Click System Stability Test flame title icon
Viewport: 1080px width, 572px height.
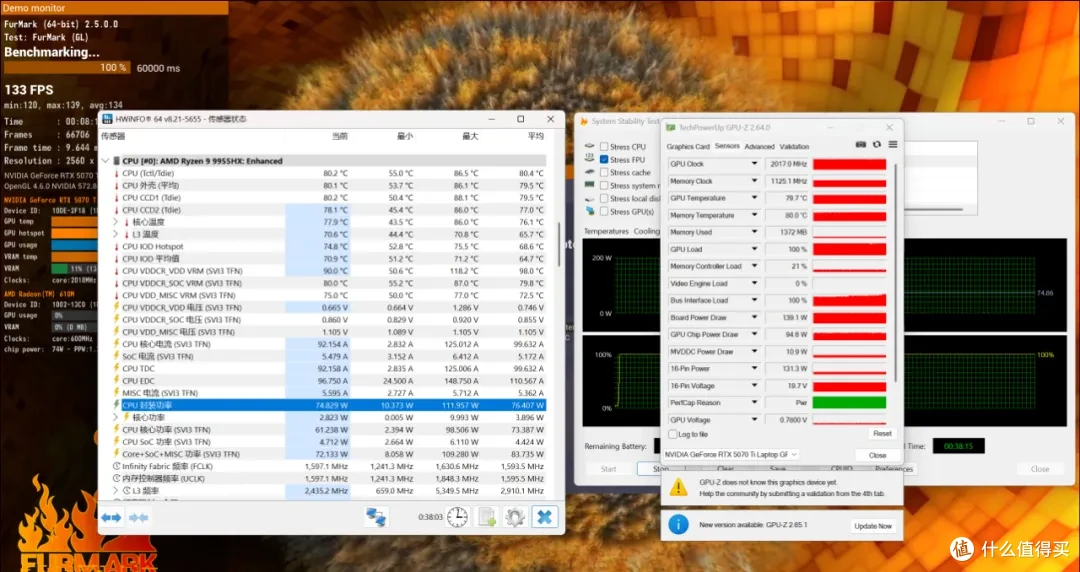584,121
